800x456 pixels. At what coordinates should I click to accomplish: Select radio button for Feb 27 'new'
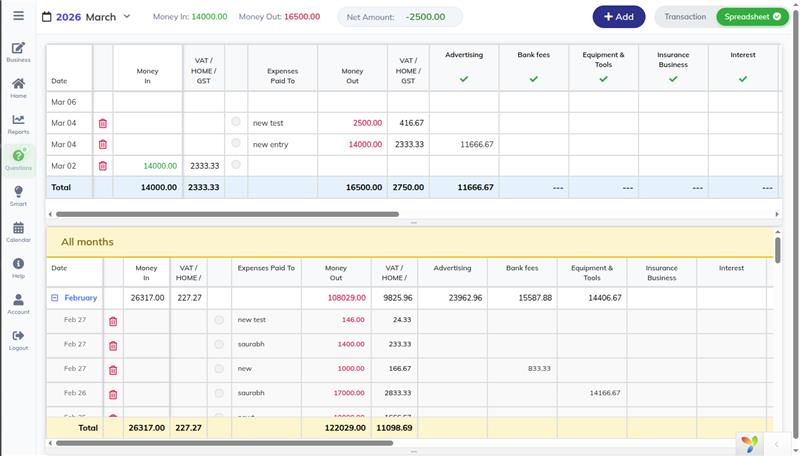tap(219, 369)
